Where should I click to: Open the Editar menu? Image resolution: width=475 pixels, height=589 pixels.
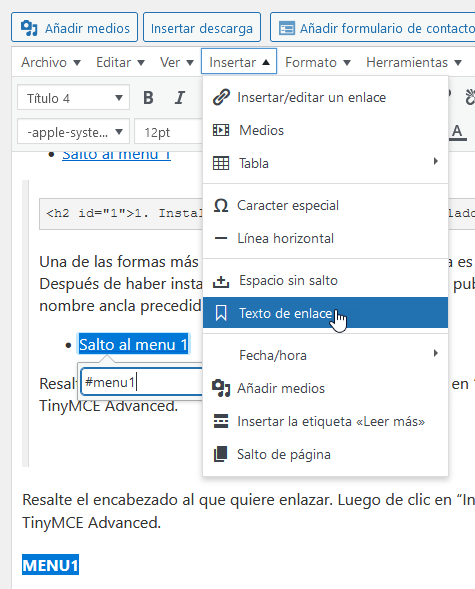120,62
